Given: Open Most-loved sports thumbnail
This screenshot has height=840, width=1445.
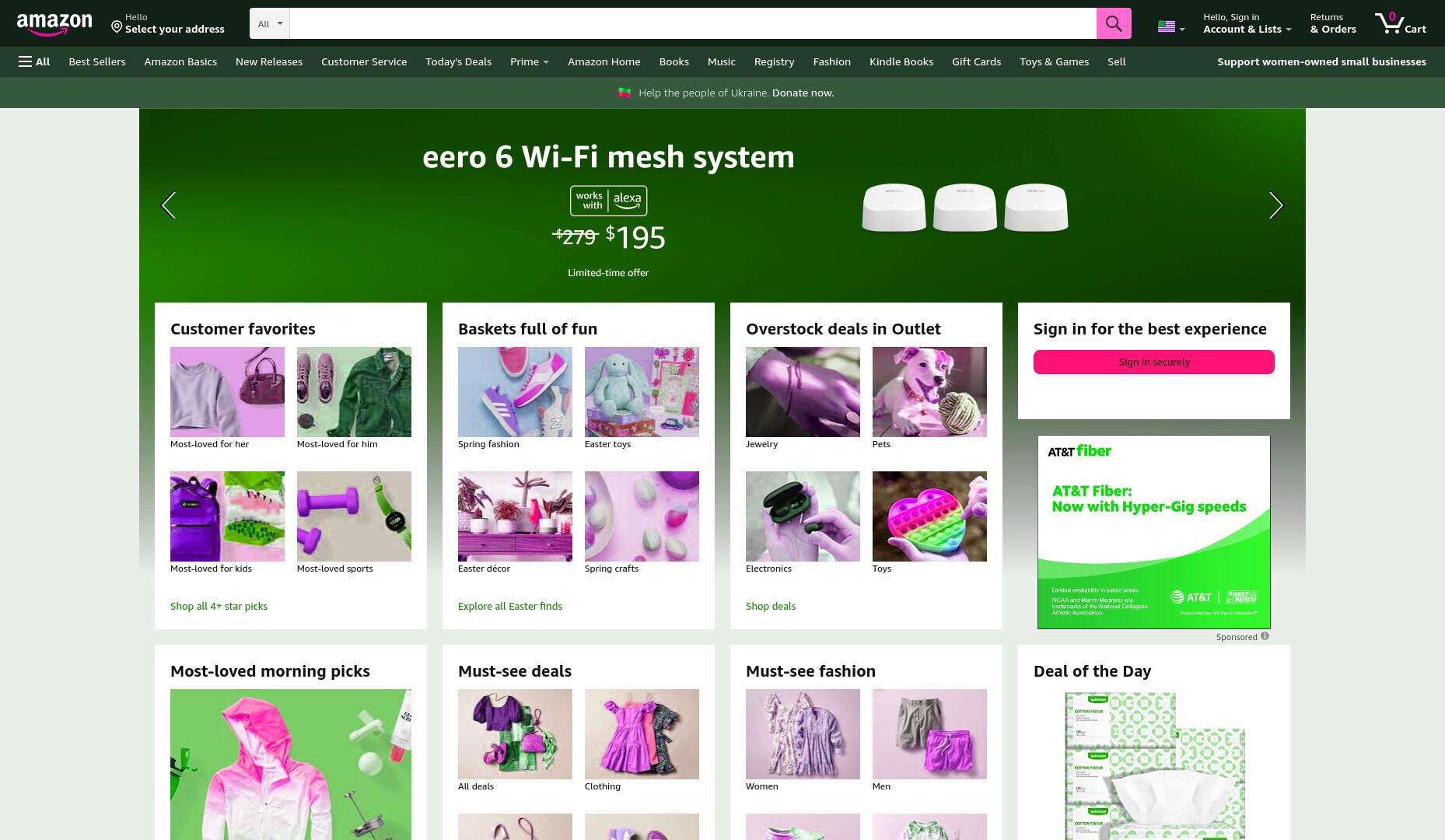Looking at the screenshot, I should pos(354,516).
